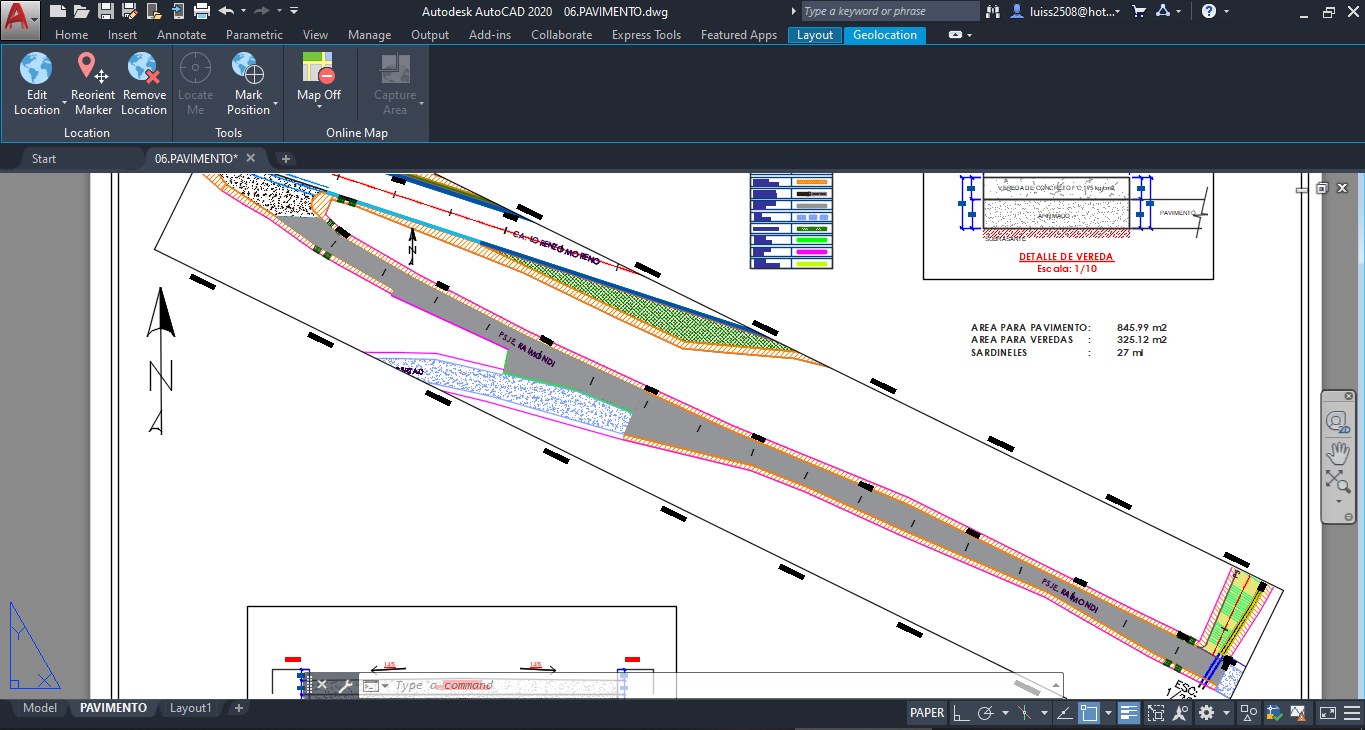Add a new drawing tab with plus

(285, 159)
